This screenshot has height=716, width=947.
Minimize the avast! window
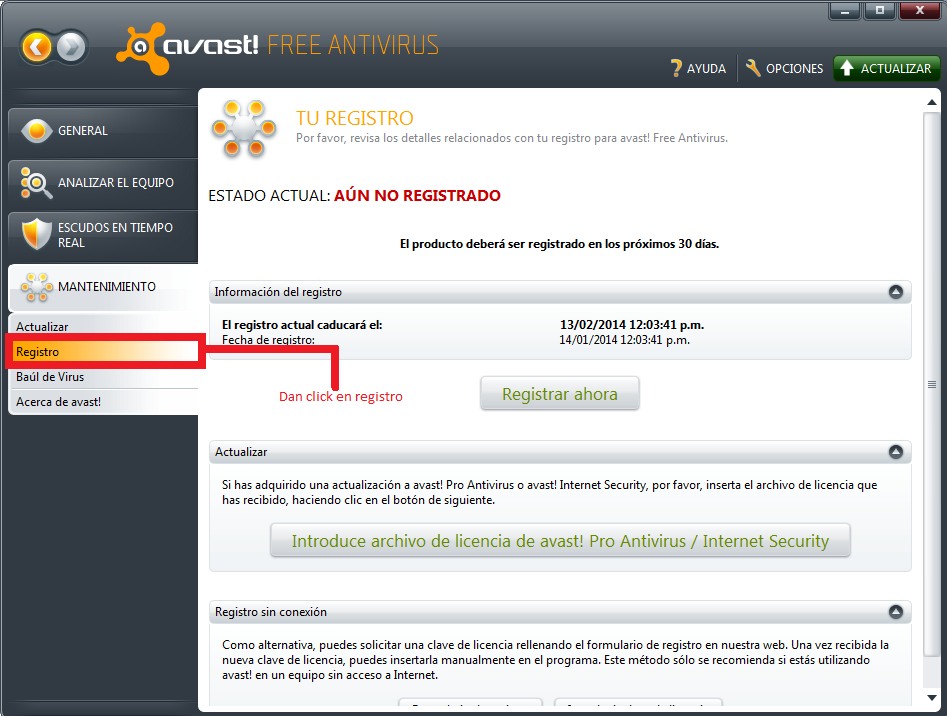click(x=844, y=11)
